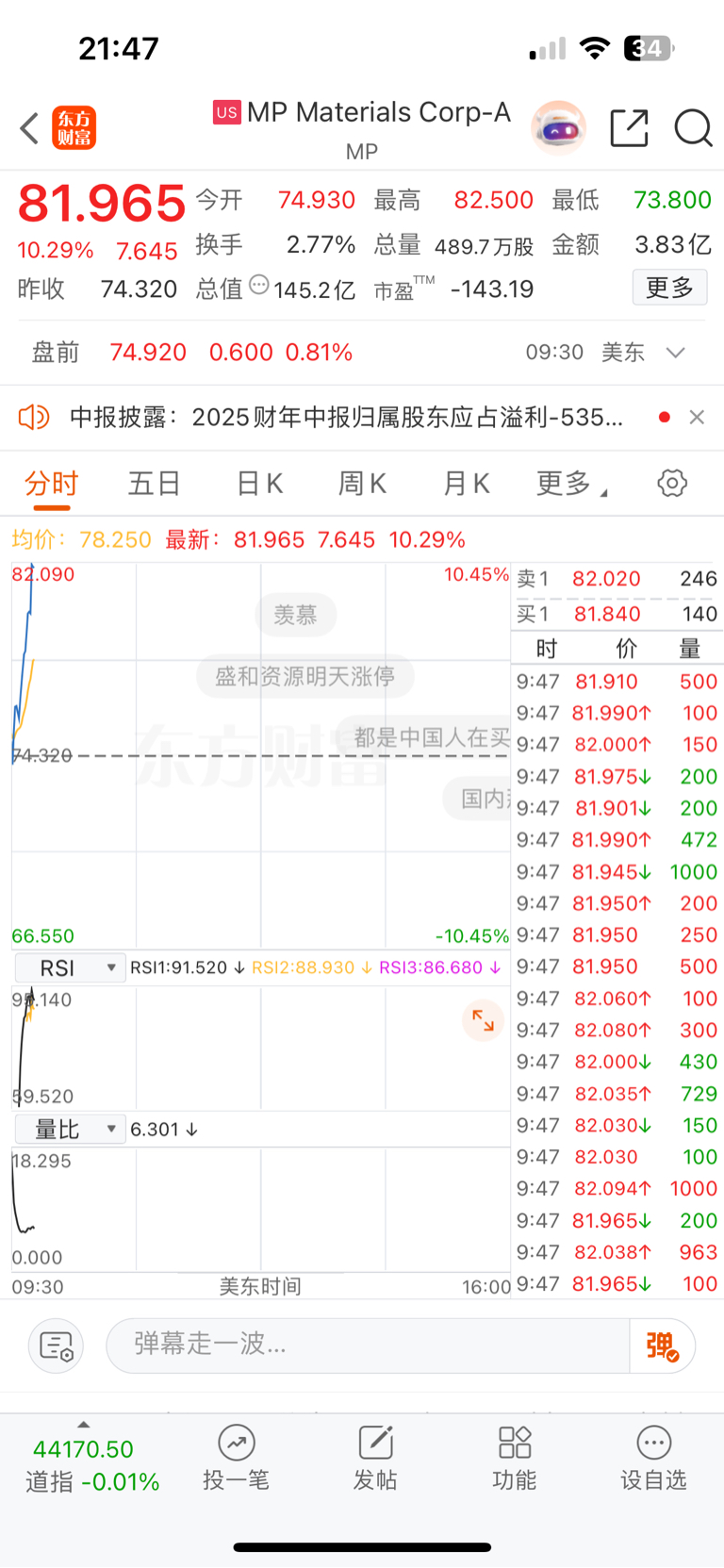
Task: Switch to the 周K tab
Action: (362, 484)
